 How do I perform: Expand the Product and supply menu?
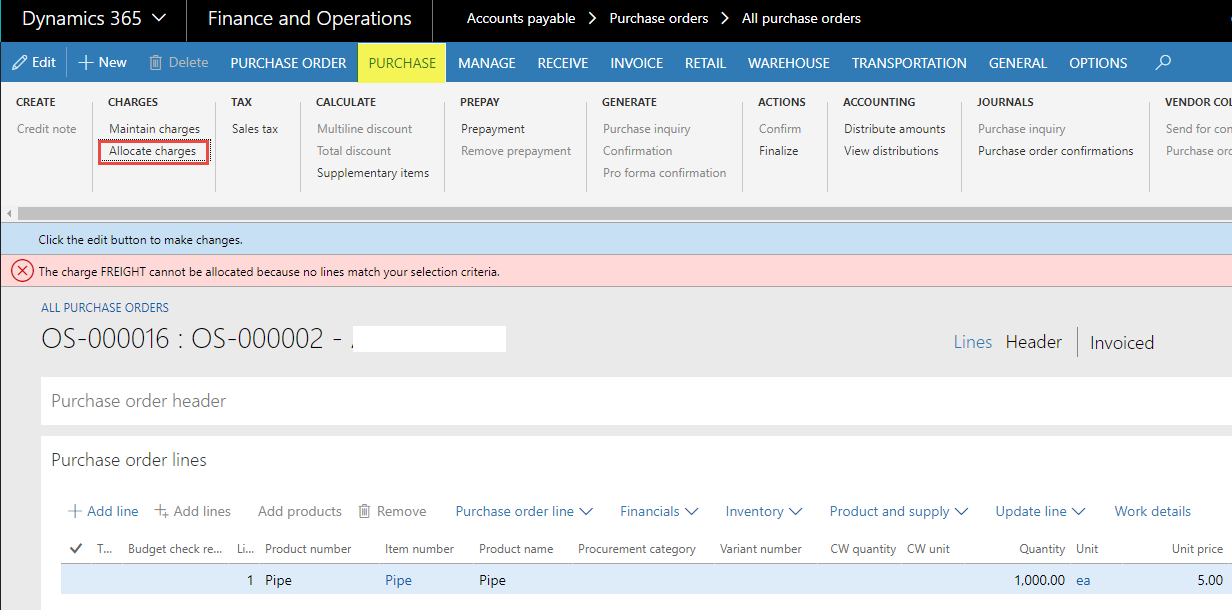point(899,511)
